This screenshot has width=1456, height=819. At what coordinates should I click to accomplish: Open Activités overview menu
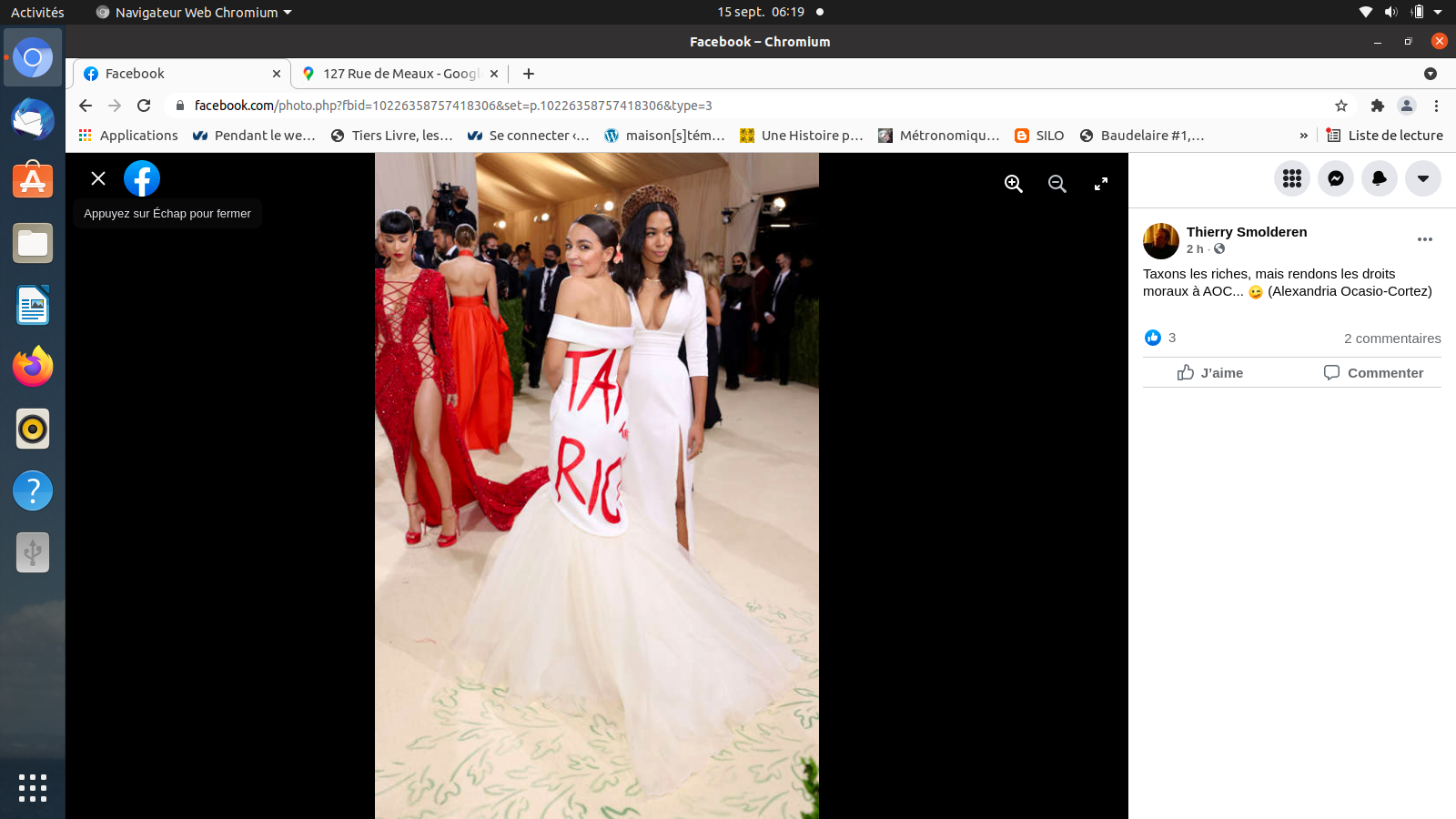point(37,12)
